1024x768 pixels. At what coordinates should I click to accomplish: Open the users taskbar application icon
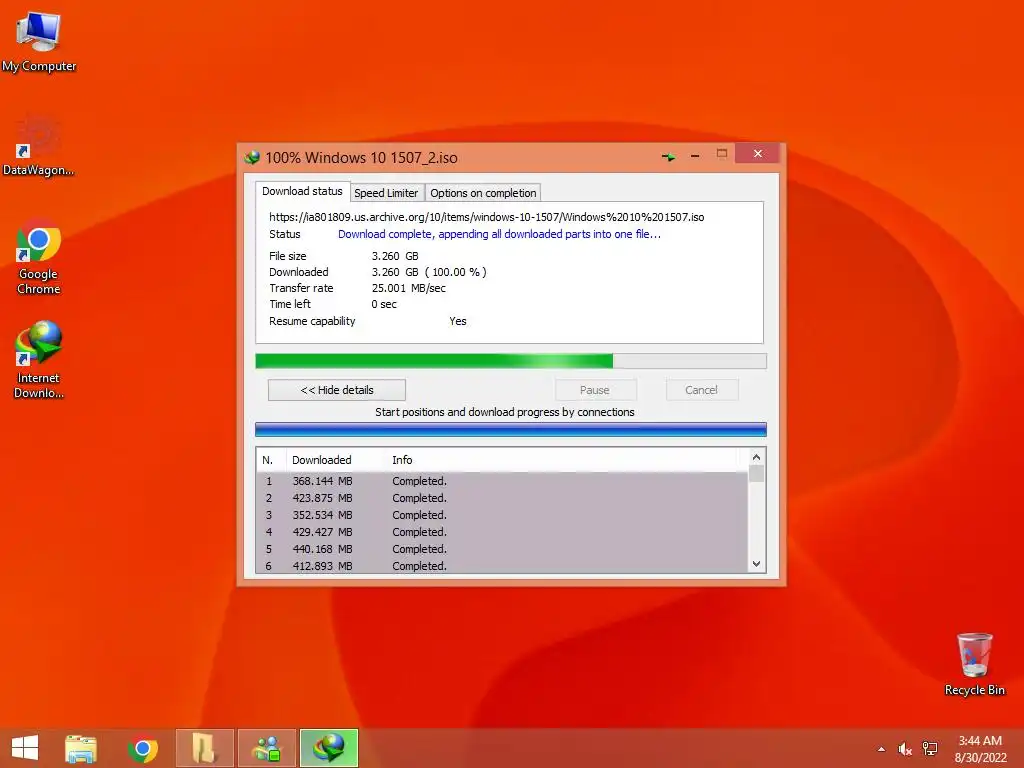point(267,748)
